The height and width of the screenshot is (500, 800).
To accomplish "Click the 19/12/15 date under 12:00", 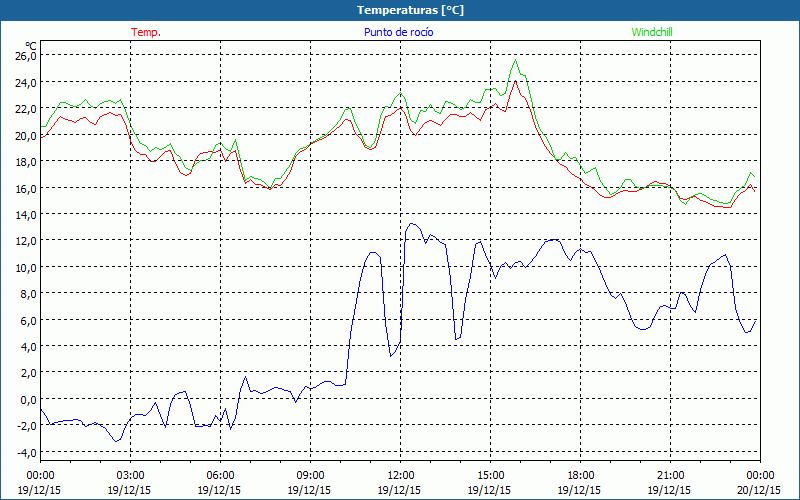I will click(399, 490).
